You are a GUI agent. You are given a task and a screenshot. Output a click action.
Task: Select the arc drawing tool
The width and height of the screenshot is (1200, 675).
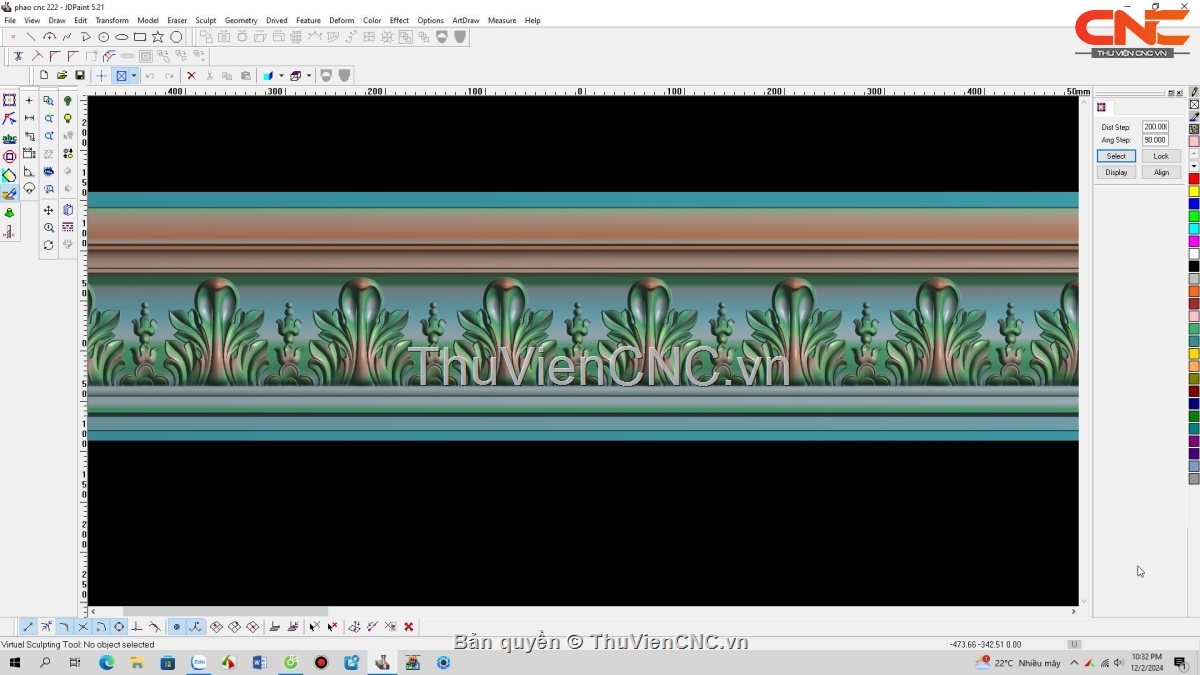pos(49,37)
